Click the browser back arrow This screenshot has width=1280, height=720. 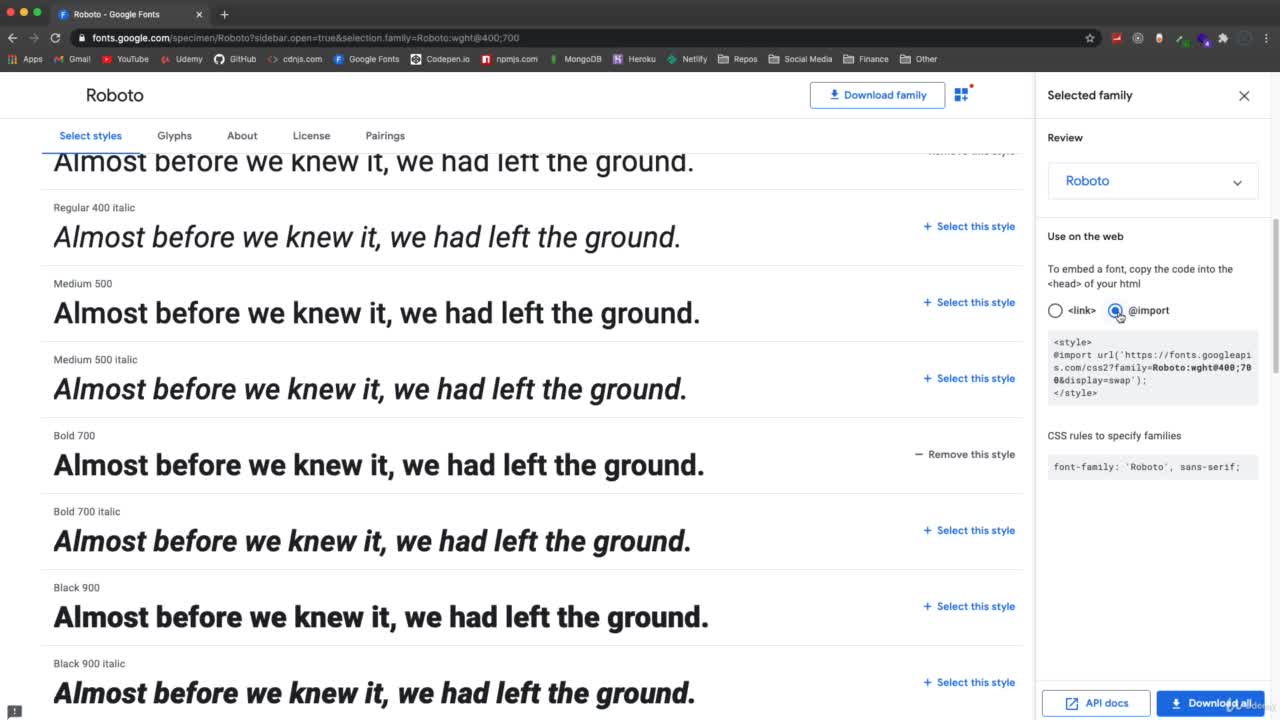pyautogui.click(x=12, y=38)
